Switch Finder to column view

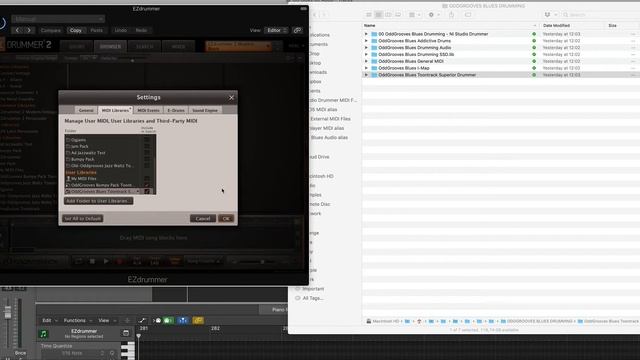tap(388, 15)
